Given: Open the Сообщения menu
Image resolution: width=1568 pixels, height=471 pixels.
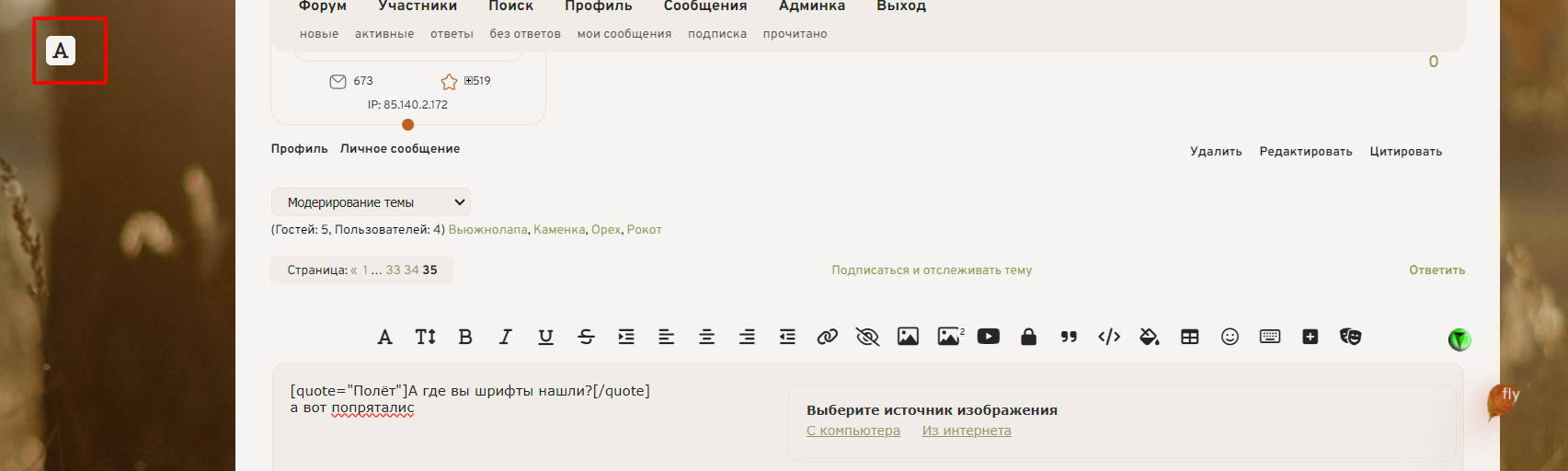Looking at the screenshot, I should (x=705, y=6).
